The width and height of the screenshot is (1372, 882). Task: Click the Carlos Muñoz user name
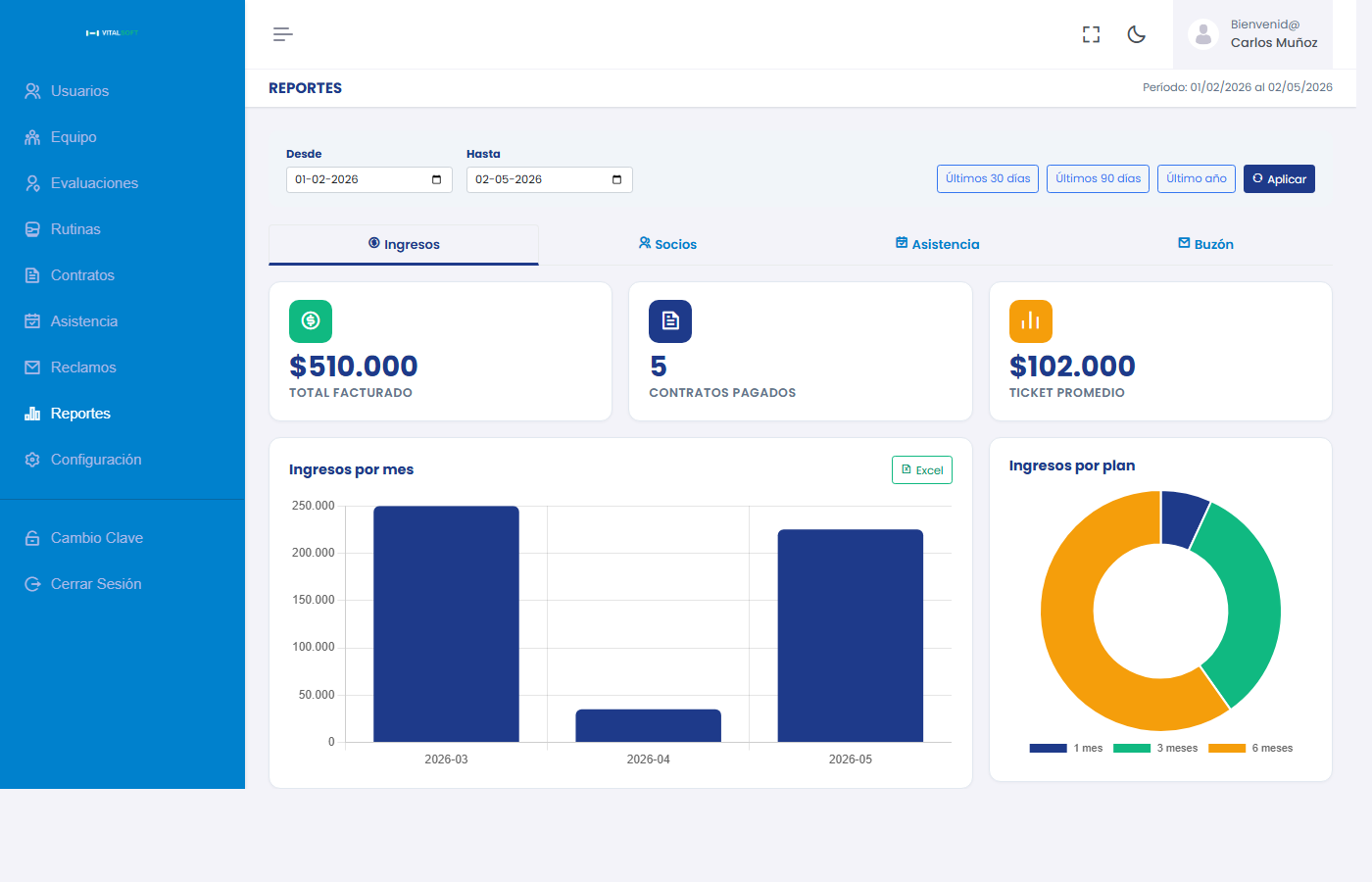pyautogui.click(x=1274, y=42)
